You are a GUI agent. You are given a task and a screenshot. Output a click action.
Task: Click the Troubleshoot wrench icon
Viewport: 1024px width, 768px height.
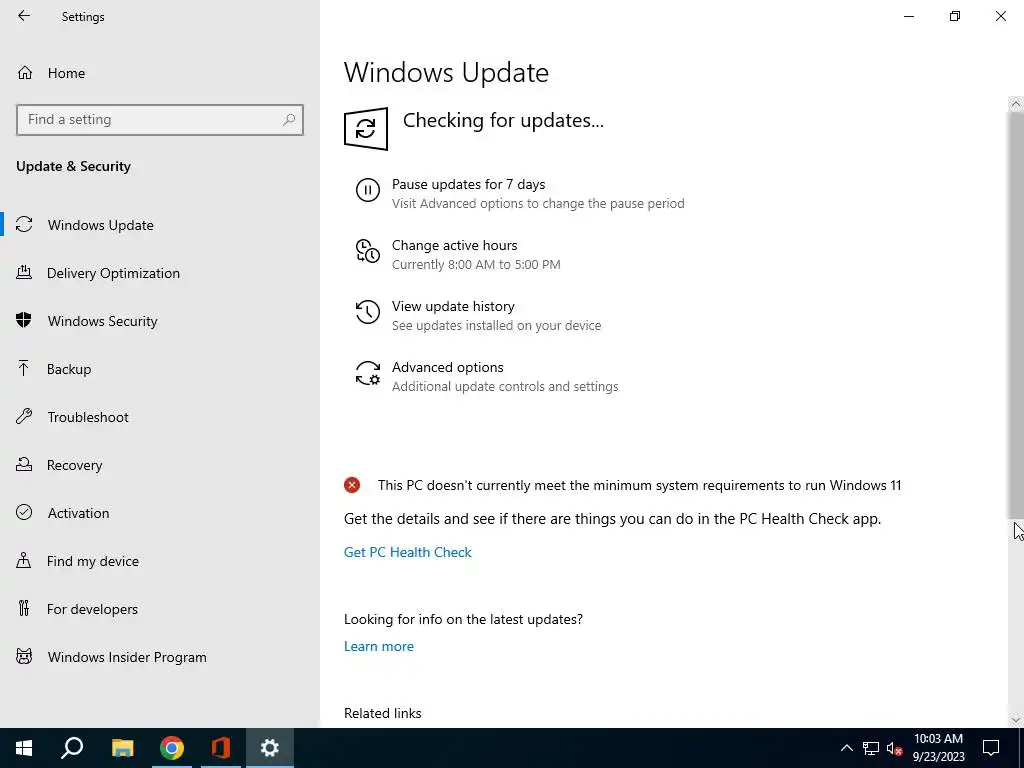[x=24, y=417]
